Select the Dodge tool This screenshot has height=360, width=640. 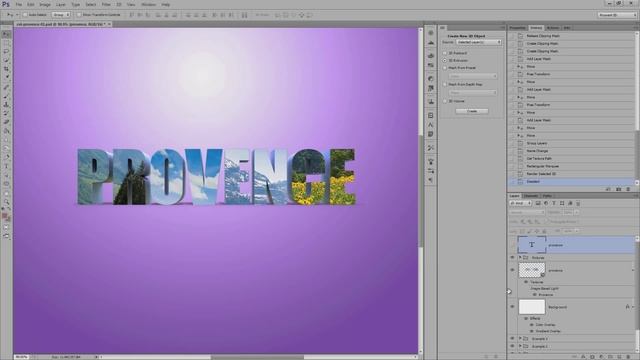(6, 148)
